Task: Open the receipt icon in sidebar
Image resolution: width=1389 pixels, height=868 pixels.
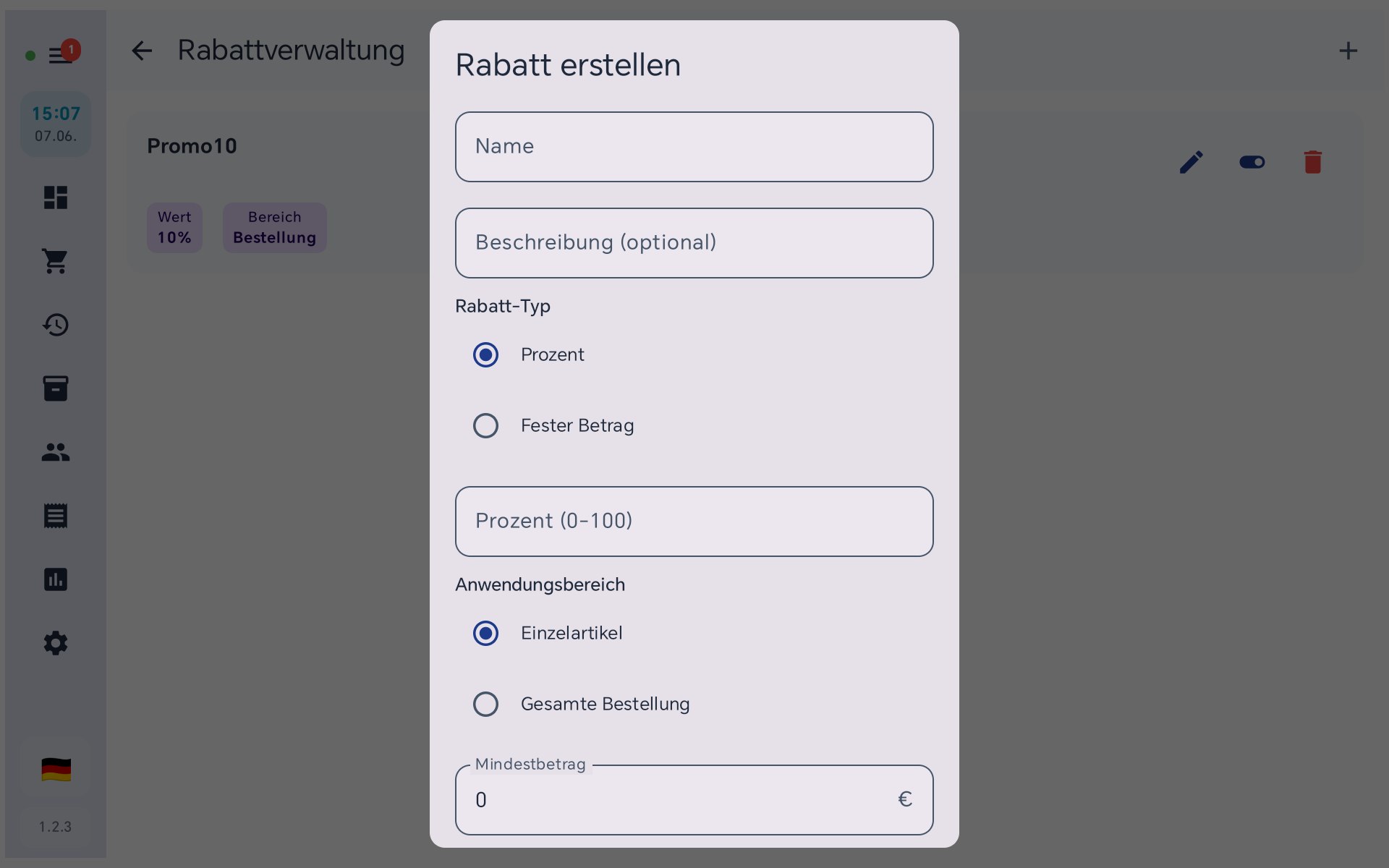Action: click(x=56, y=516)
